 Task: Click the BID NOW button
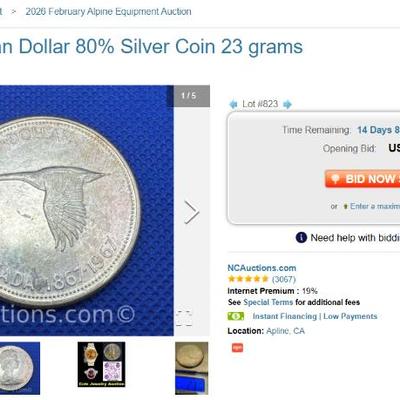pyautogui.click(x=362, y=179)
